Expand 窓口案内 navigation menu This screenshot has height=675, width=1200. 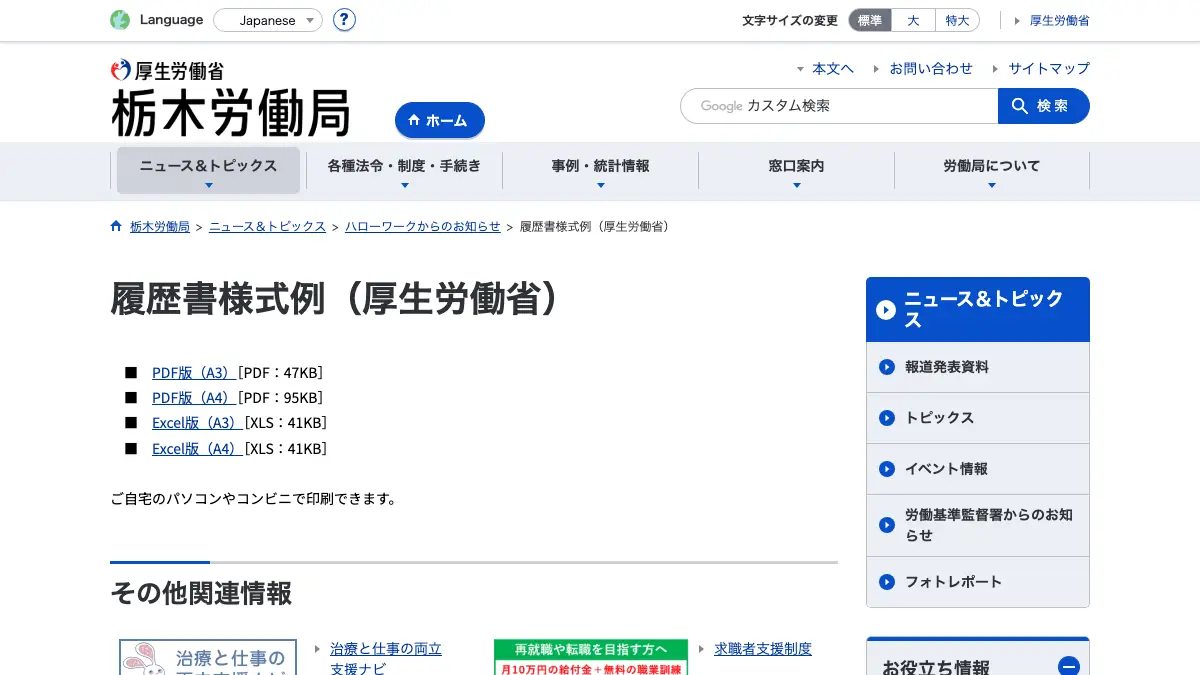[x=796, y=170]
